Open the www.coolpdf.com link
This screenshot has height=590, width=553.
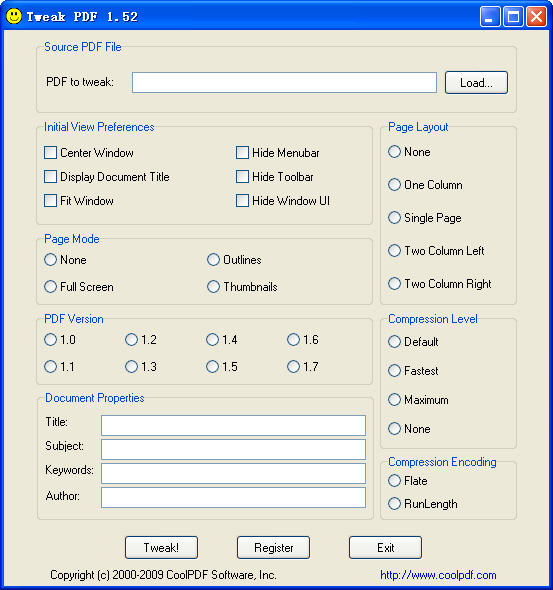438,575
